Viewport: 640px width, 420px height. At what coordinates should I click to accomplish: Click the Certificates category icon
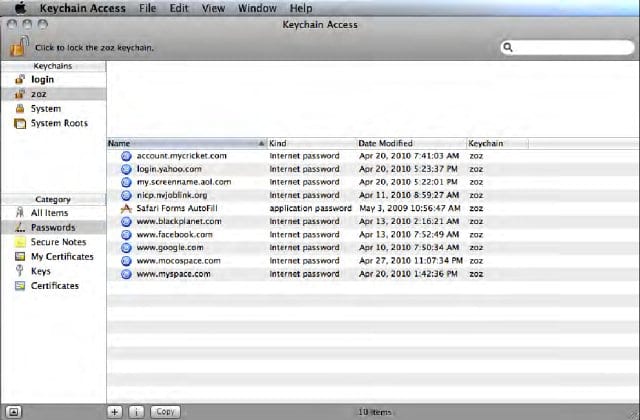click(20, 286)
